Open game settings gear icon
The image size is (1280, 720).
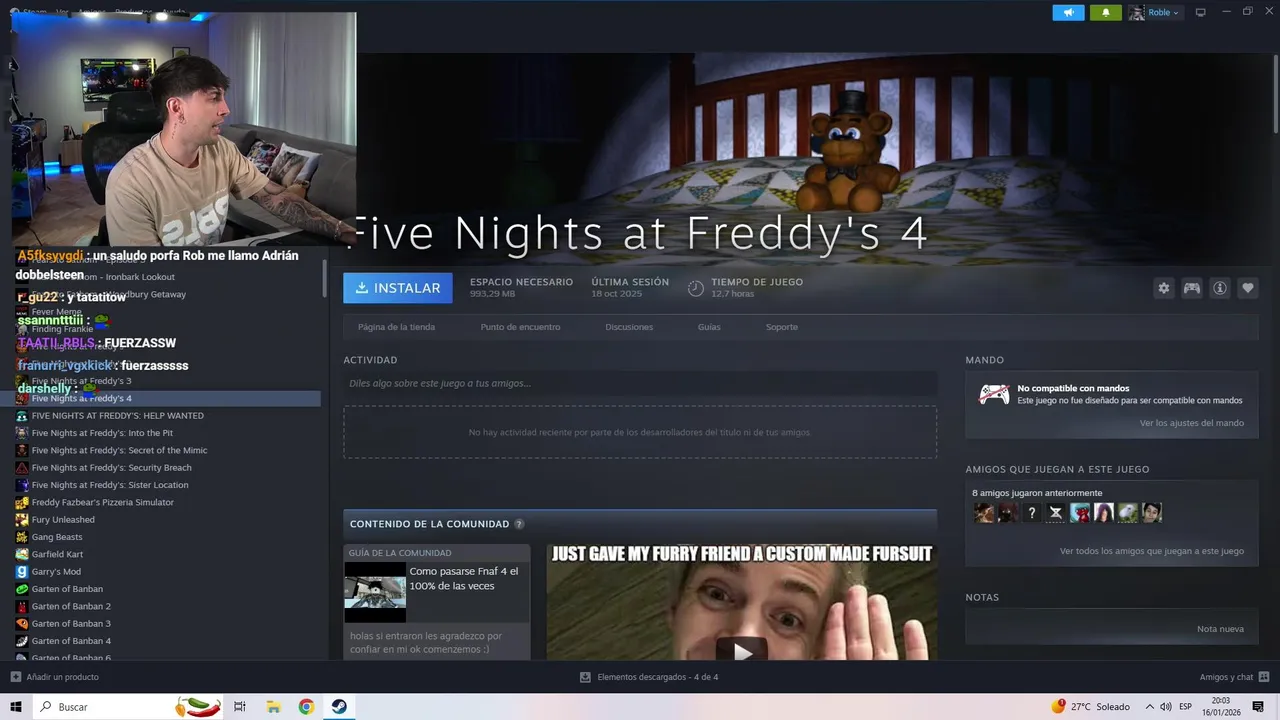[1164, 288]
